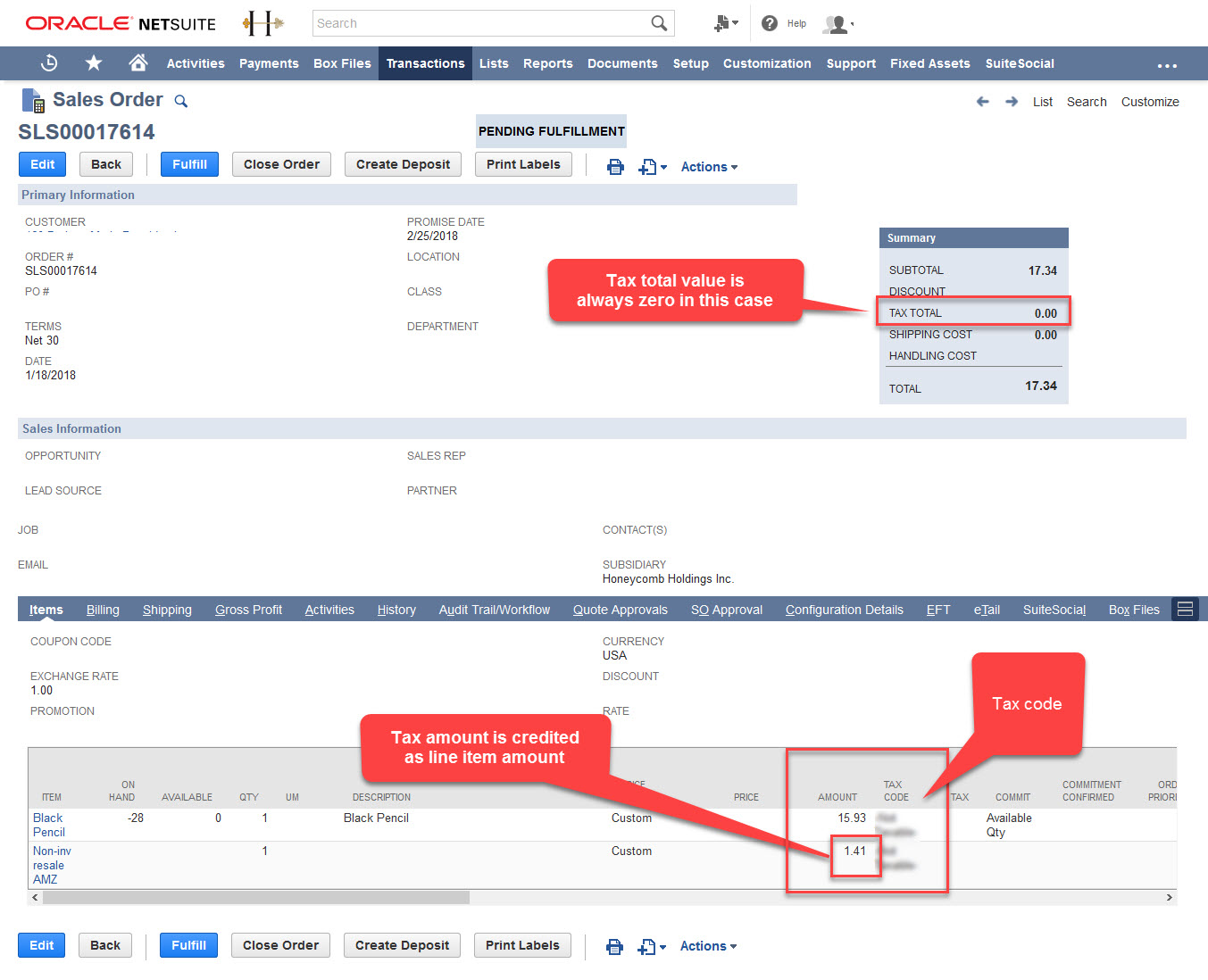Click the print icon next to Actions
1208x980 pixels.
click(x=615, y=166)
